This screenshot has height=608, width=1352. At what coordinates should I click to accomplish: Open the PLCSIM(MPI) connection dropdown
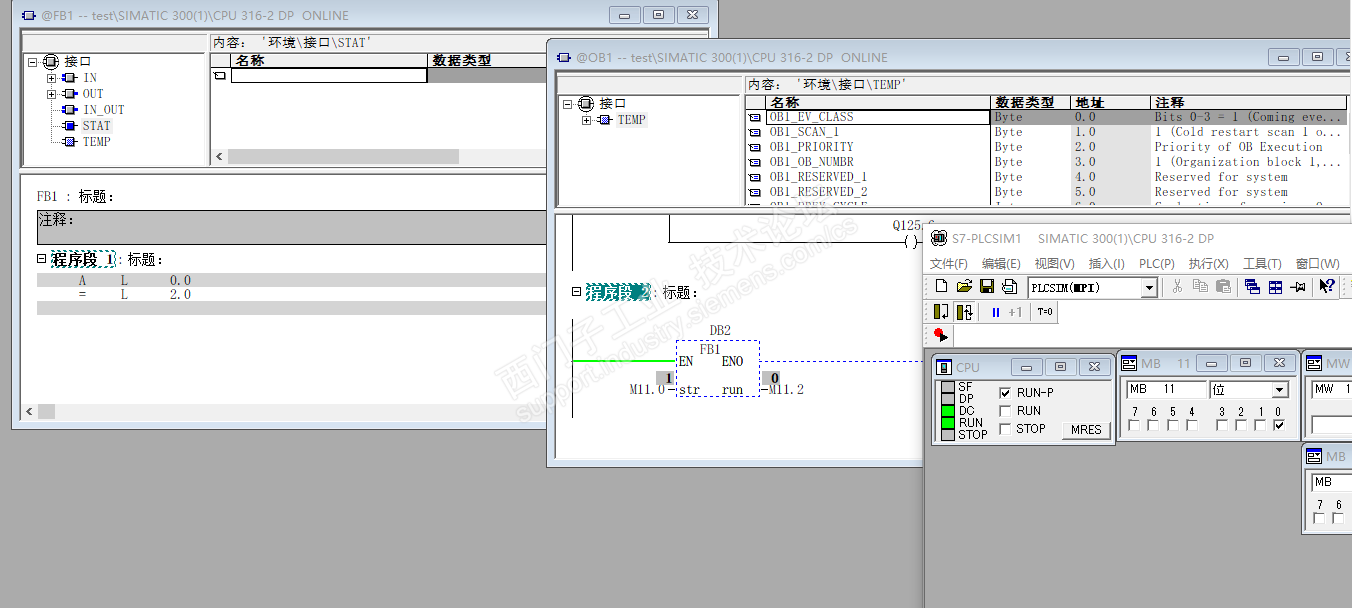click(1149, 288)
